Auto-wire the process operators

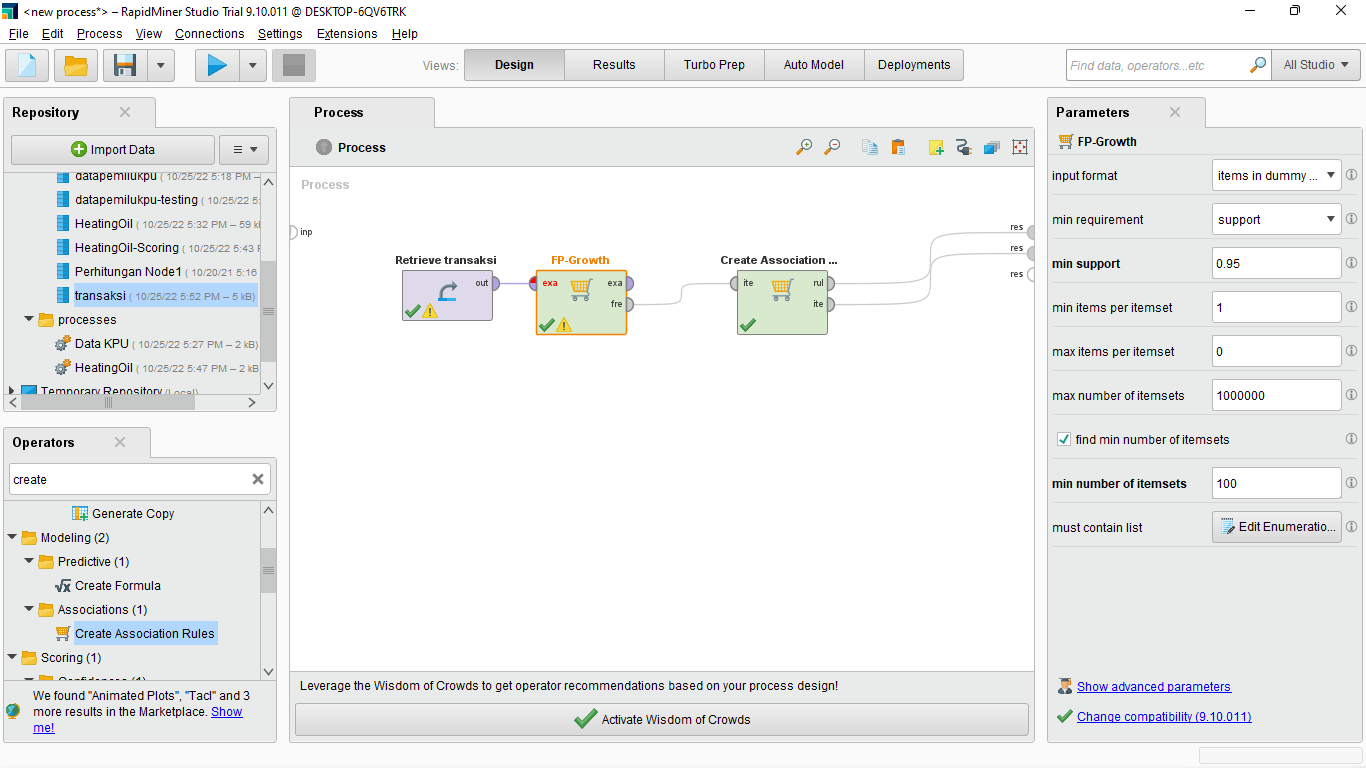pyautogui.click(x=963, y=146)
